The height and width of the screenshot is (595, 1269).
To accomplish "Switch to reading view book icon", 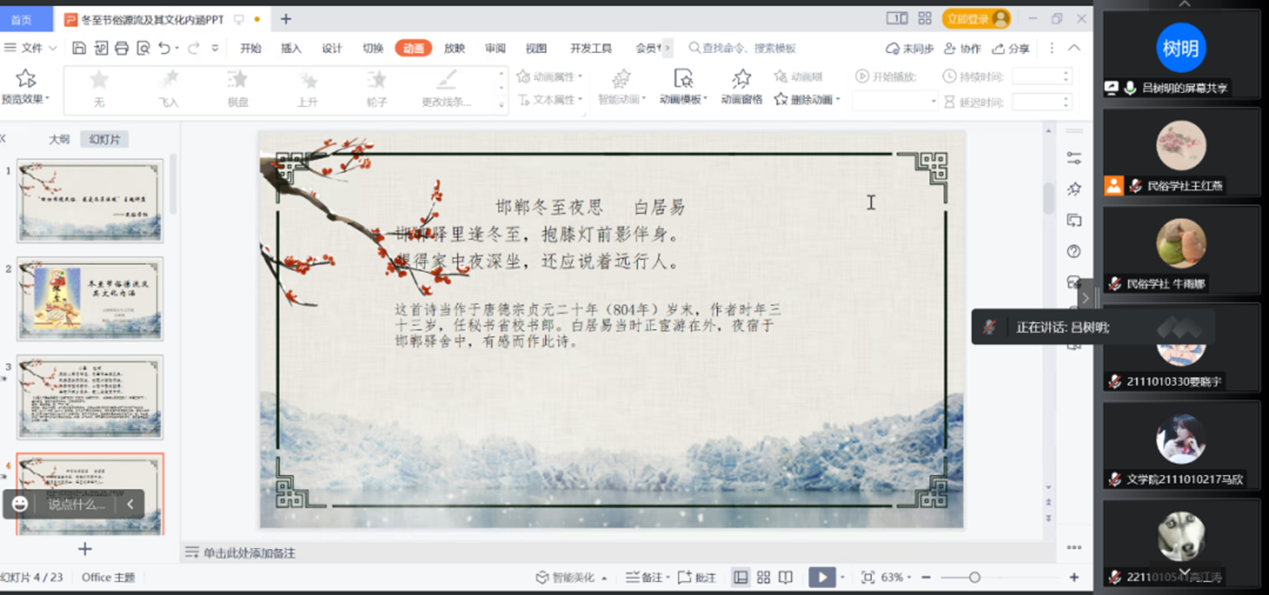I will (786, 577).
